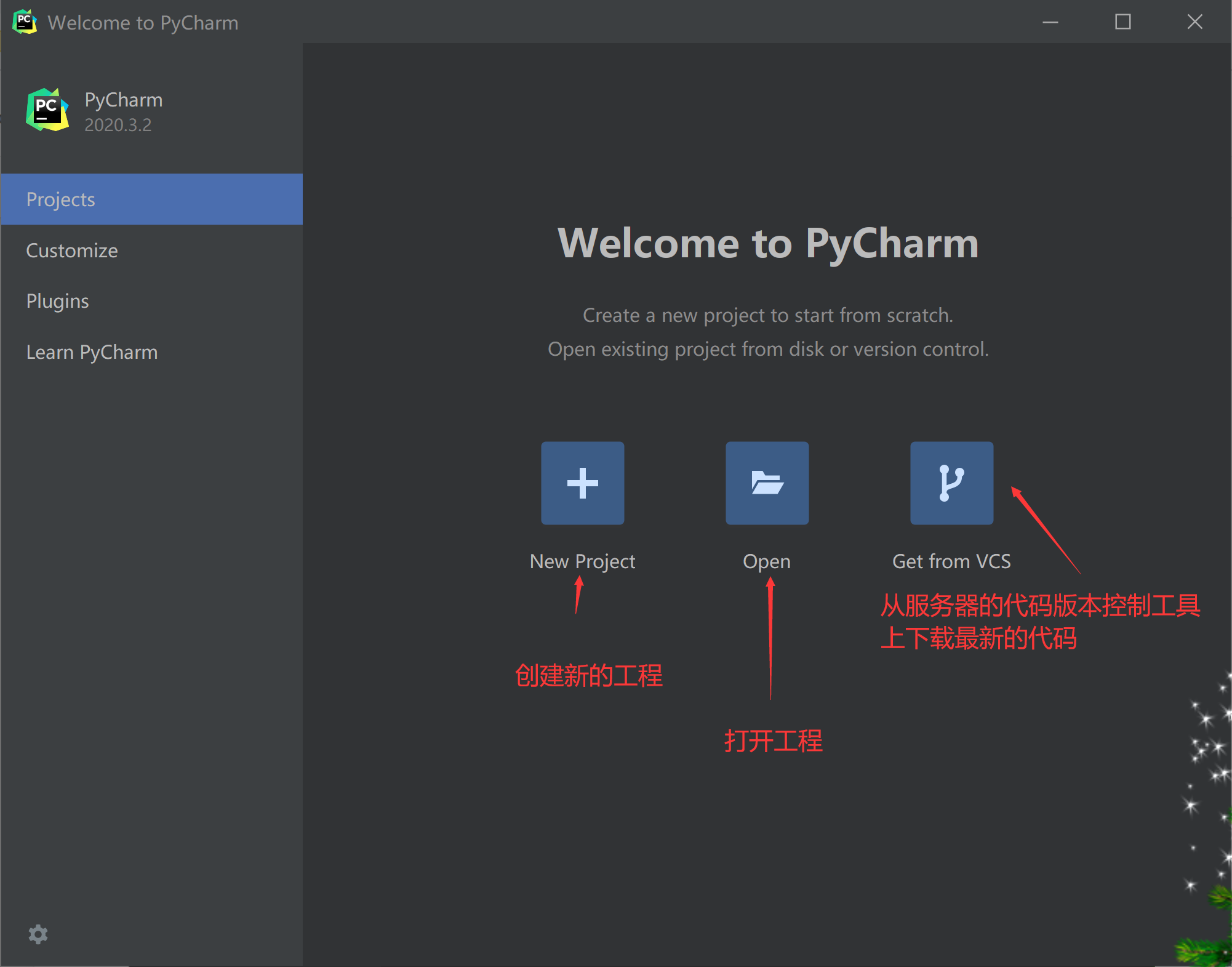Close the Welcome to PyCharm window
The image size is (1232, 967).
click(1194, 22)
